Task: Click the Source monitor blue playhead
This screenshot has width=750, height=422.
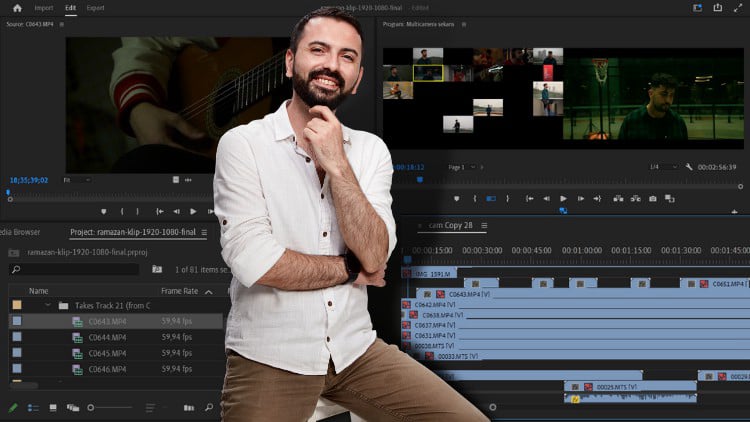Action: point(8,192)
